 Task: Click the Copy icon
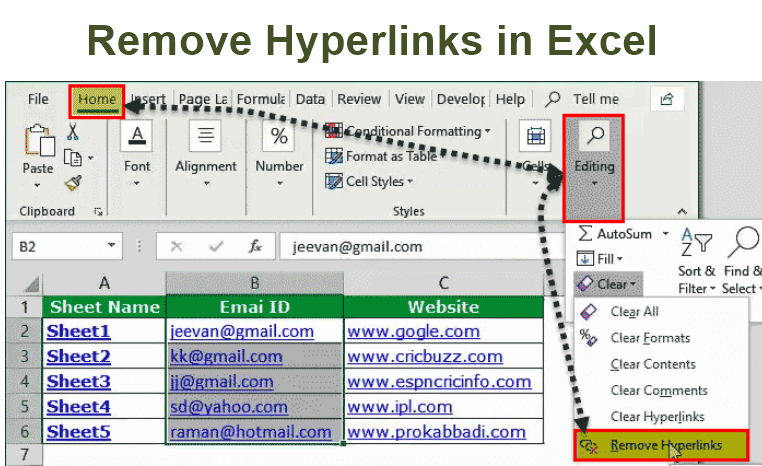[x=73, y=157]
